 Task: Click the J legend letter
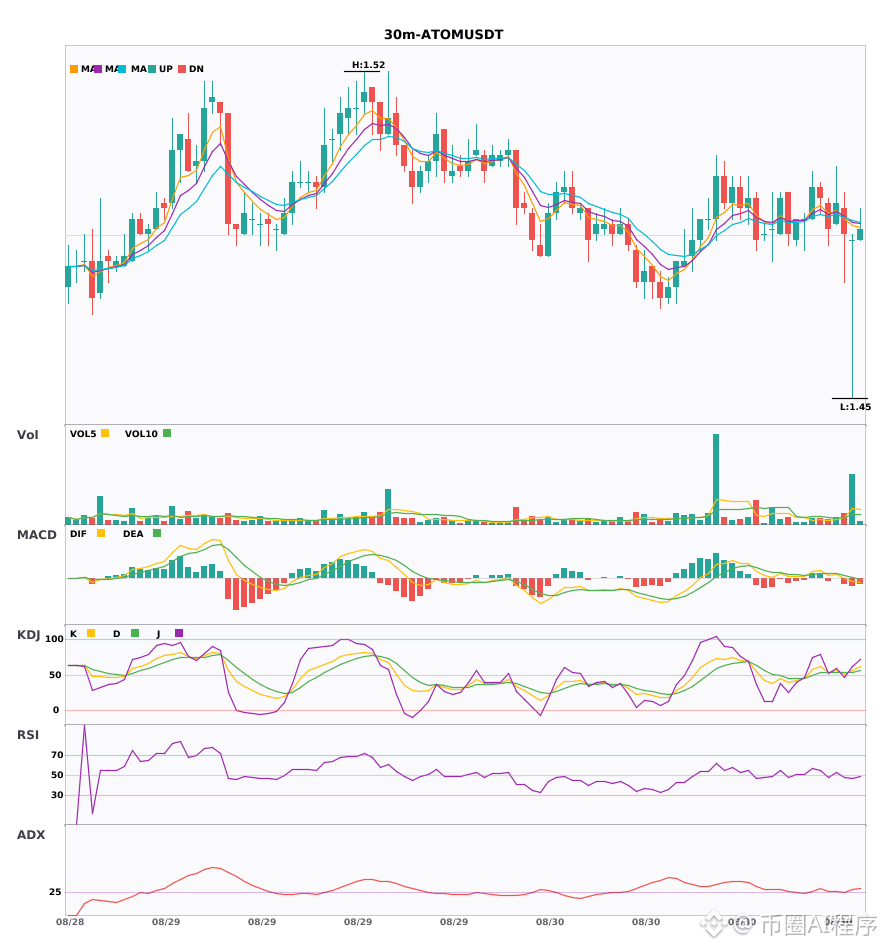coord(158,634)
